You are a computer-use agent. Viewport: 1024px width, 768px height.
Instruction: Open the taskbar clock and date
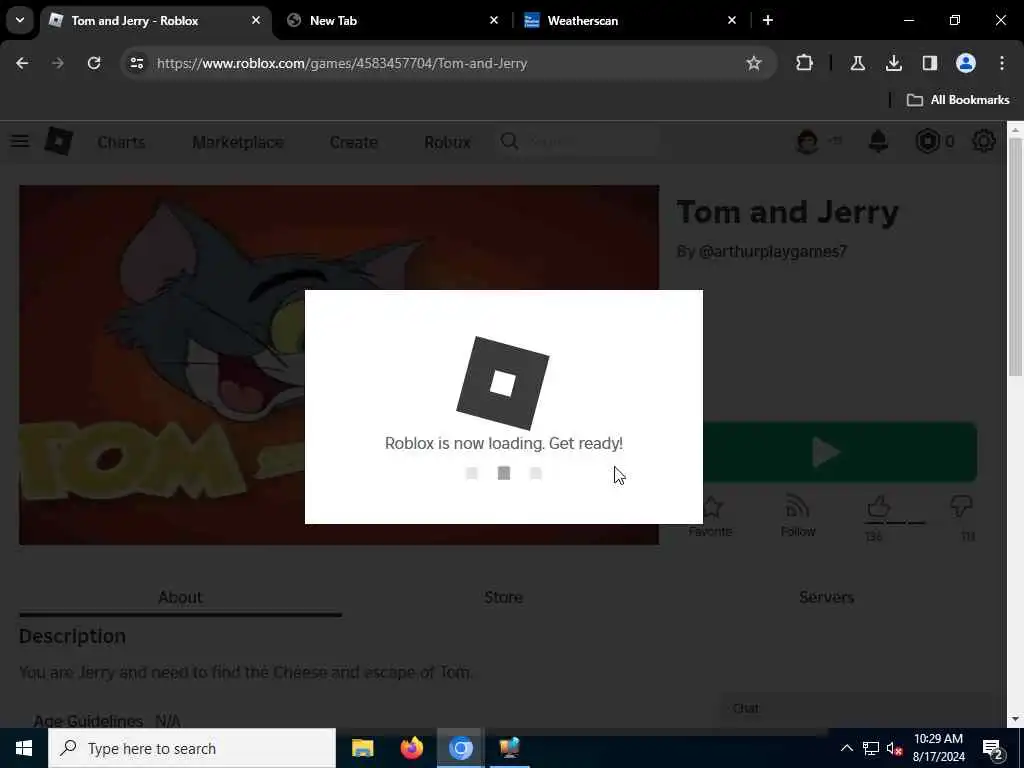[x=938, y=748]
